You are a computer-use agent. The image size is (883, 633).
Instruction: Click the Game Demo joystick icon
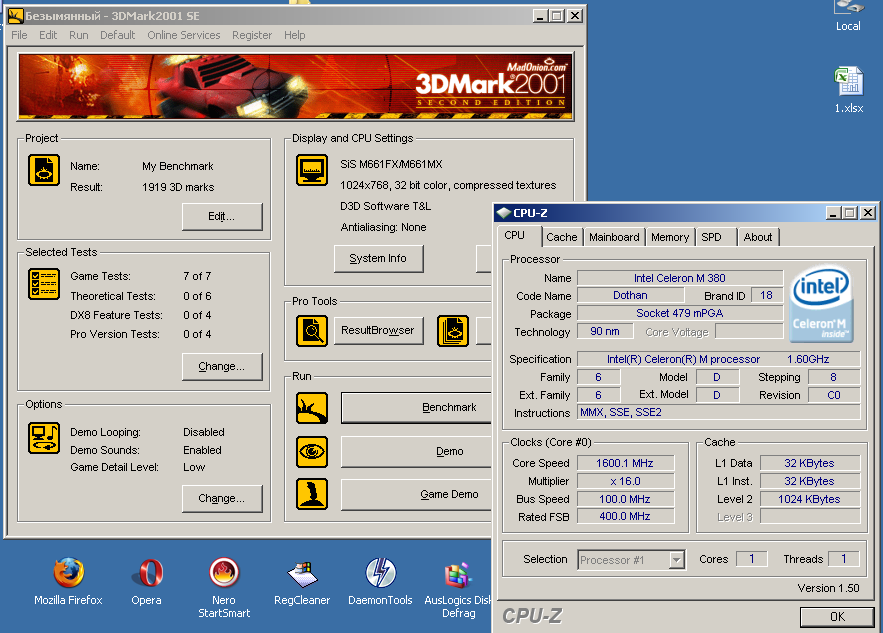click(312, 494)
